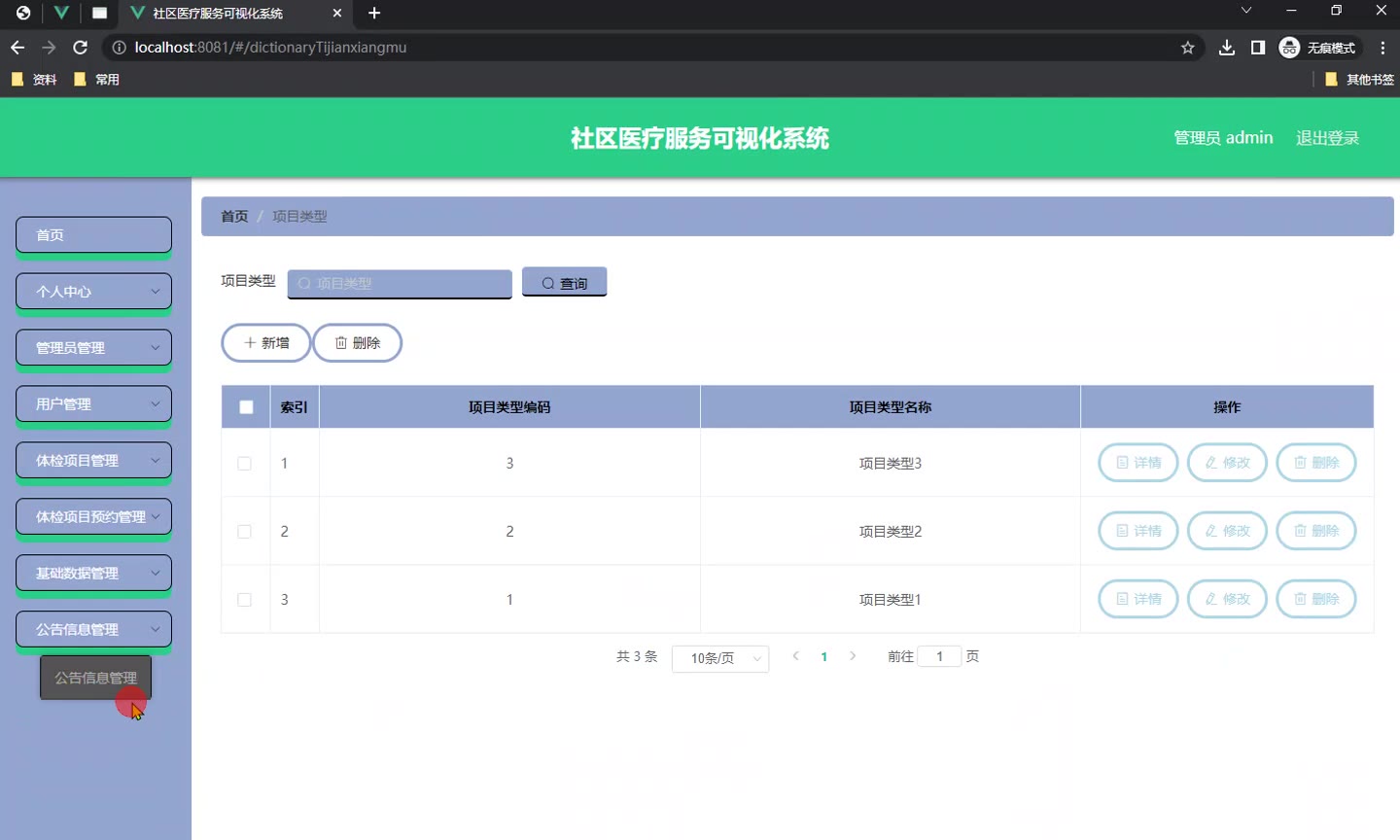Select 公告信息管理 submenu item
Image resolution: width=1400 pixels, height=840 pixels.
(95, 678)
